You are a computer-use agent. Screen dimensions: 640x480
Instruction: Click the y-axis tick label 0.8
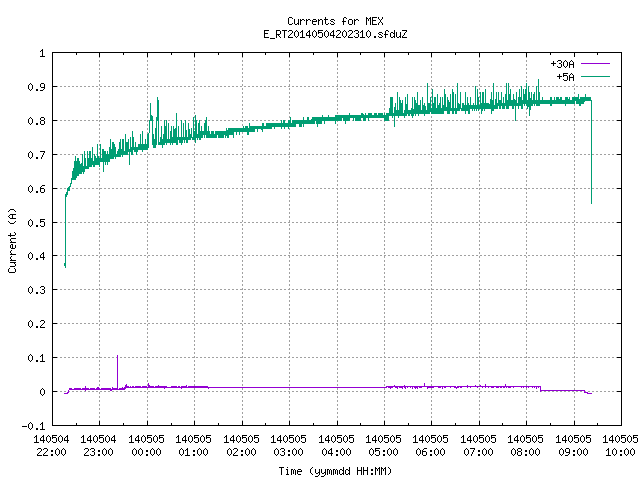coord(36,121)
